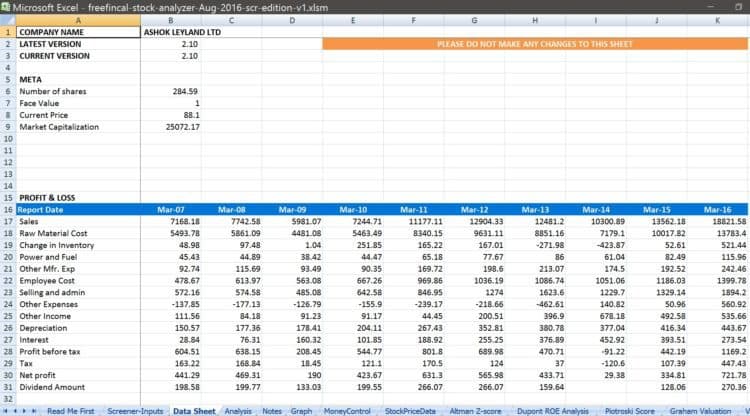The height and width of the screenshot is (416, 750).
Task: Click the COMPANY NAME cell
Action: click(78, 32)
